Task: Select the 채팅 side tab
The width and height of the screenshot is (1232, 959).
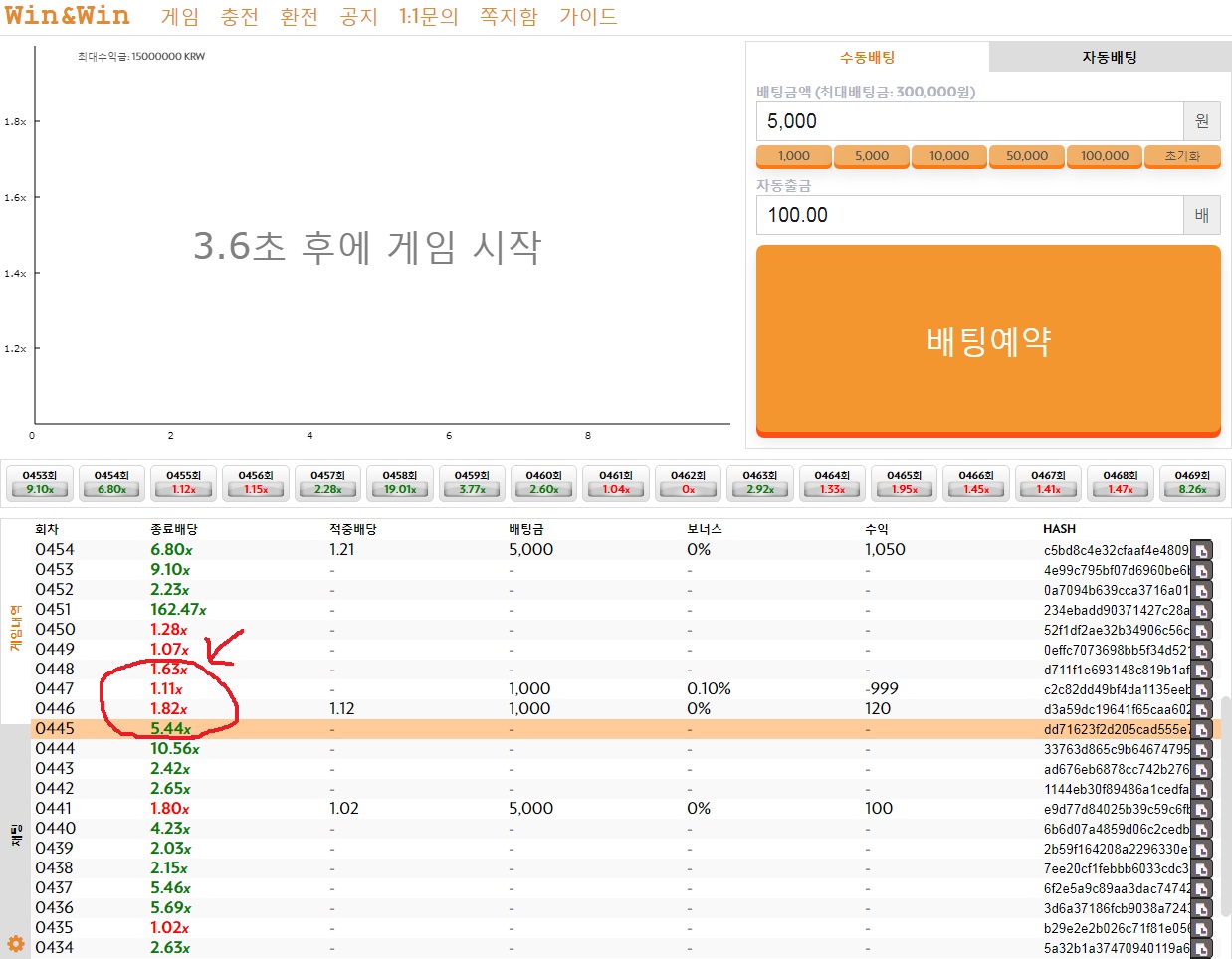Action: pos(15,835)
